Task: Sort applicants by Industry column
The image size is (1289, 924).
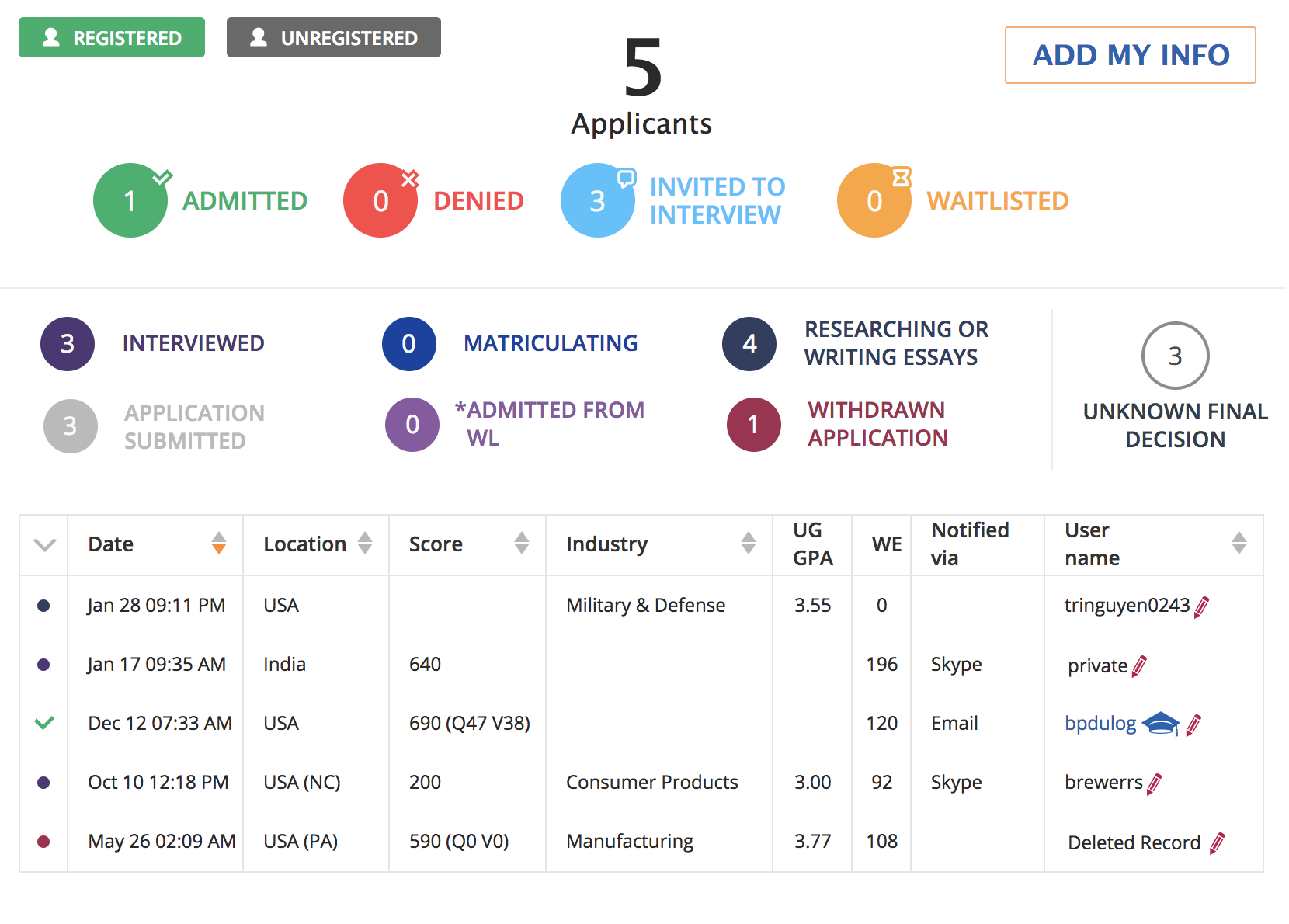Action: click(x=748, y=544)
